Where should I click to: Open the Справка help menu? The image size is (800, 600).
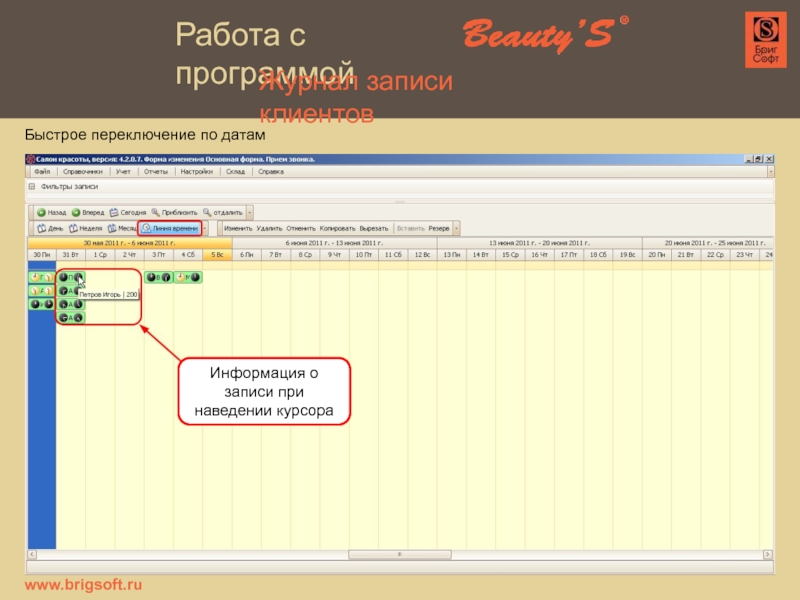271,171
